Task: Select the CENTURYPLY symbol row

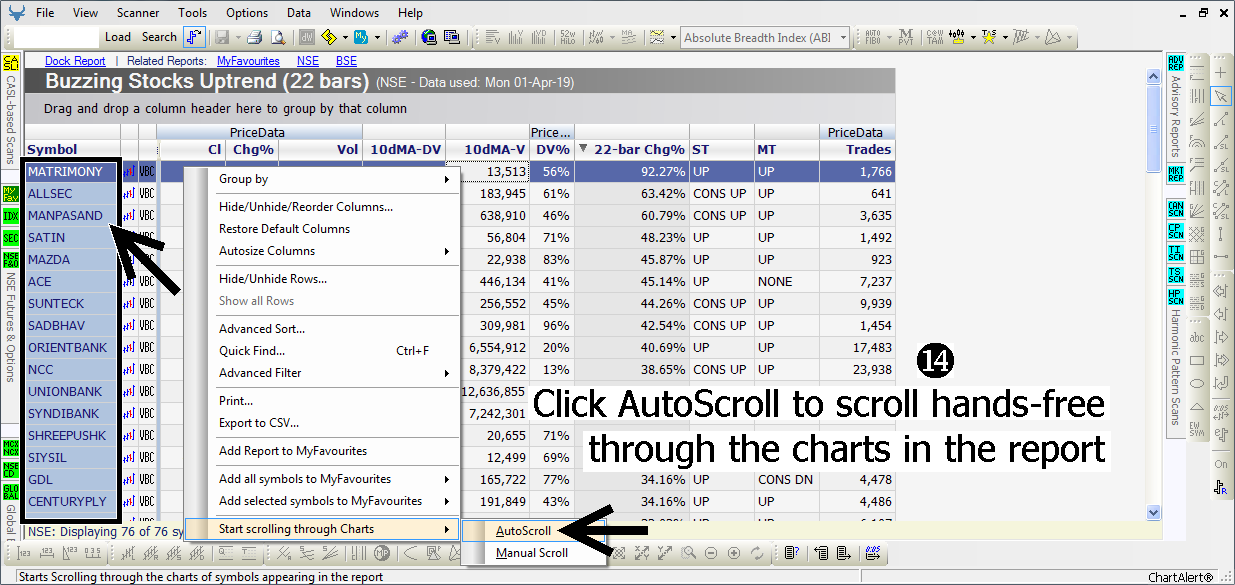Action: 72,502
